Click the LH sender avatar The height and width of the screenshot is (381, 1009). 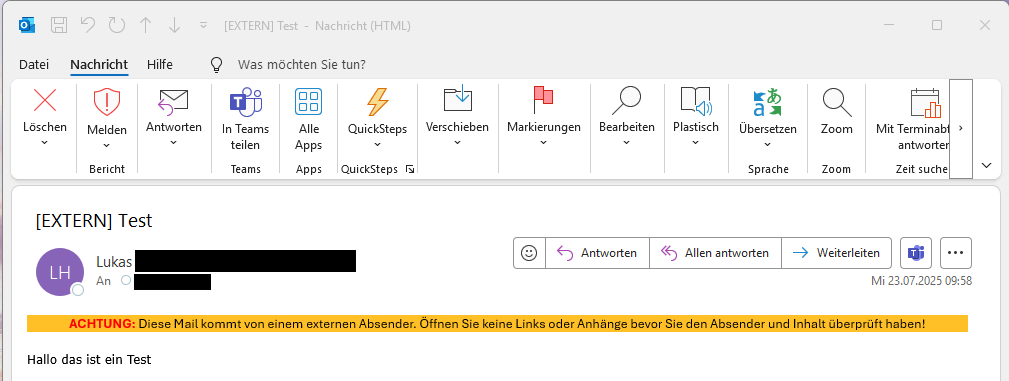pos(60,272)
